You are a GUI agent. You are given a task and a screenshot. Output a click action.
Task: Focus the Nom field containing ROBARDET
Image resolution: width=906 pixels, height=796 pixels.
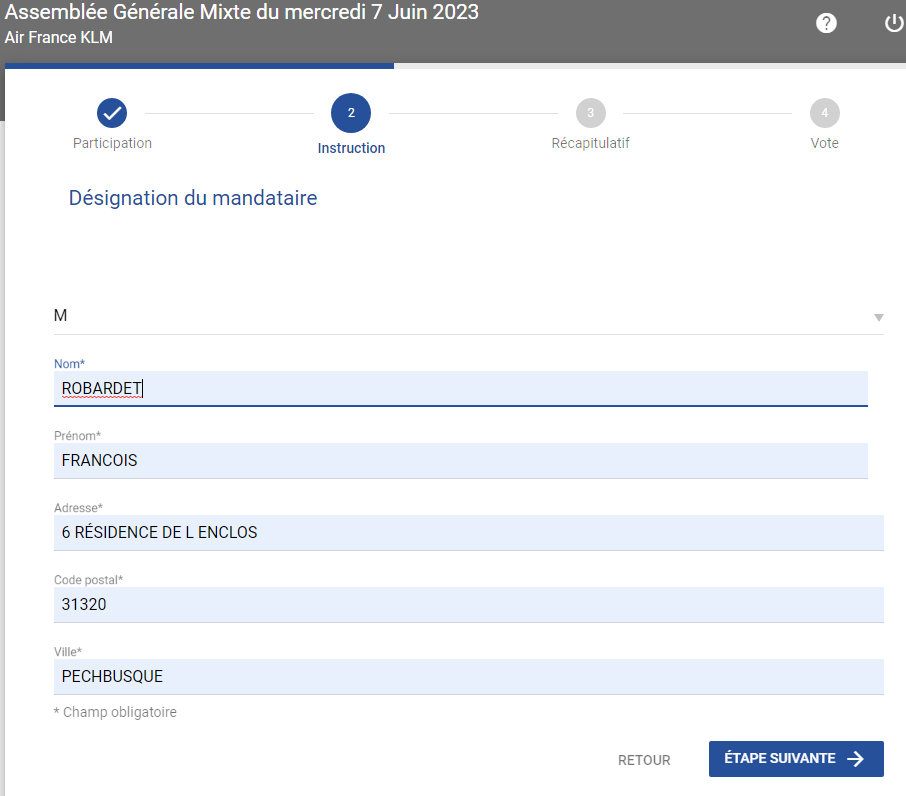[461, 388]
